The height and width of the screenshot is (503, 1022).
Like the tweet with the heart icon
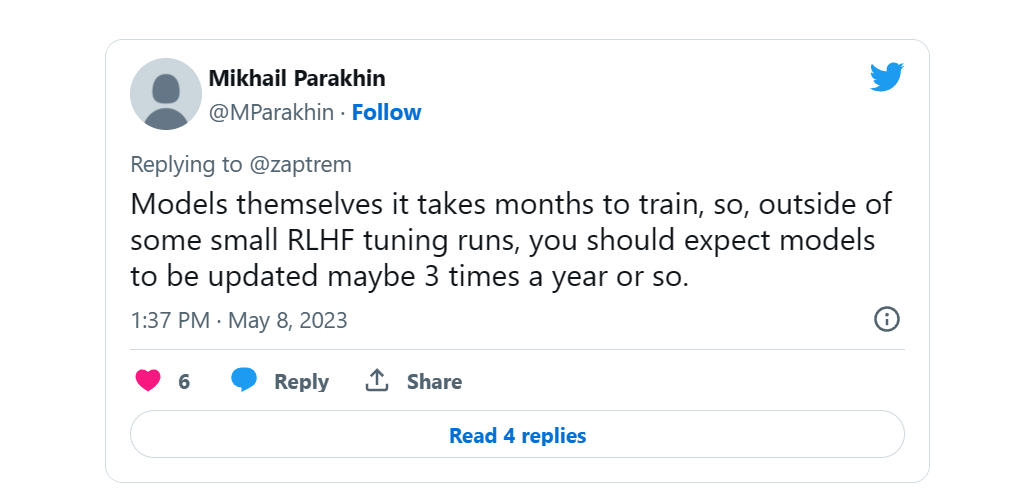coord(147,381)
